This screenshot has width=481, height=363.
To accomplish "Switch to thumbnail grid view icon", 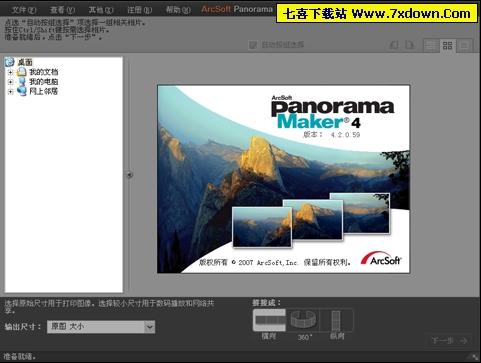I will tap(447, 46).
